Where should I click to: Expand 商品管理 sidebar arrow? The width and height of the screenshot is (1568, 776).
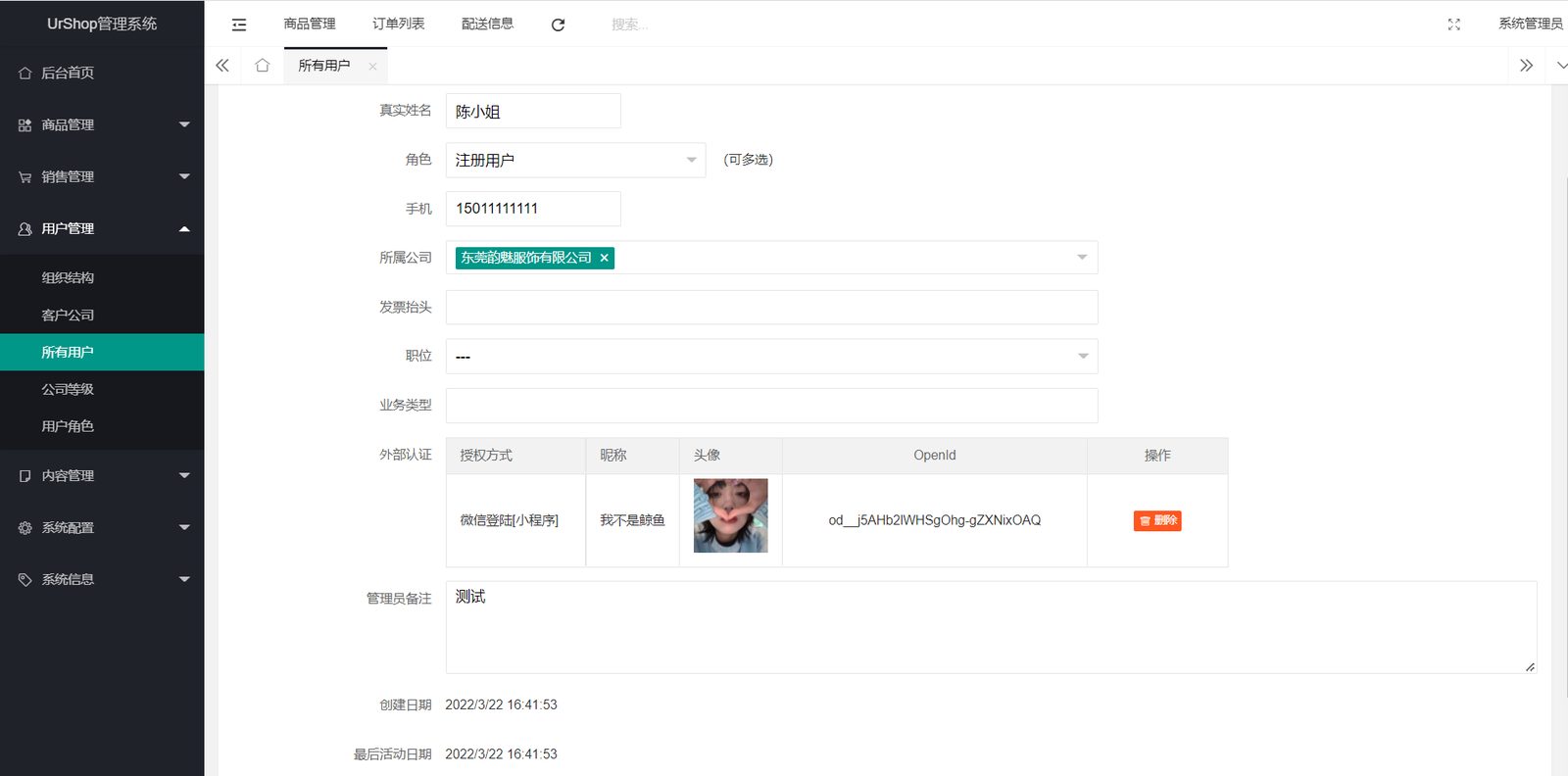(184, 125)
